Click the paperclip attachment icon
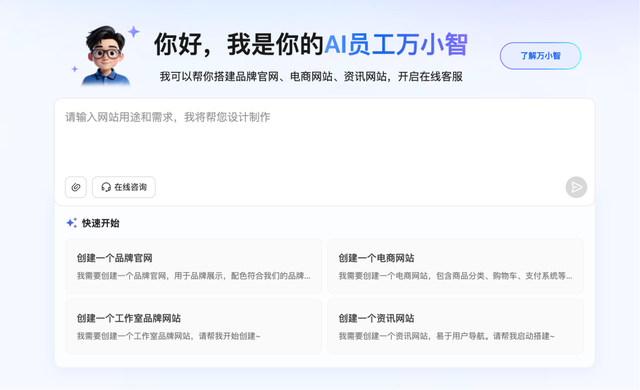 tap(76, 187)
